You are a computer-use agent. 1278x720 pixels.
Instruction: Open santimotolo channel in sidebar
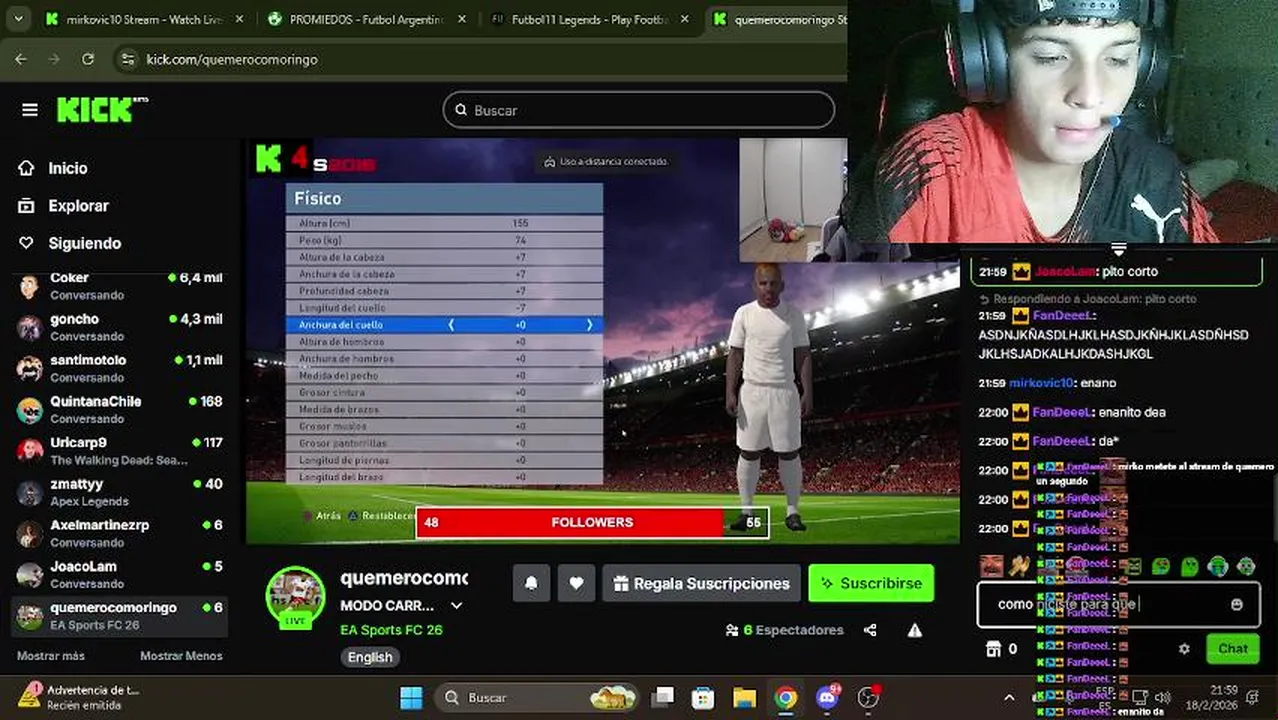pos(120,368)
